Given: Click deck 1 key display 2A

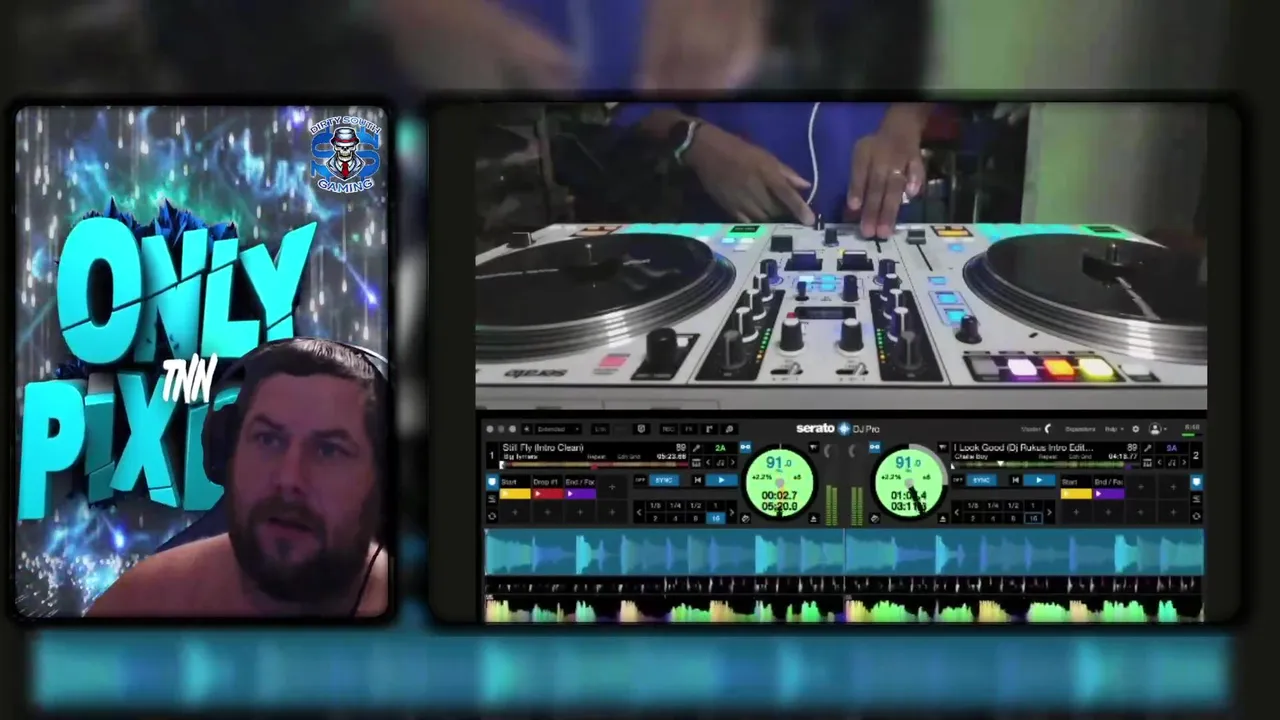Looking at the screenshot, I should (x=720, y=448).
